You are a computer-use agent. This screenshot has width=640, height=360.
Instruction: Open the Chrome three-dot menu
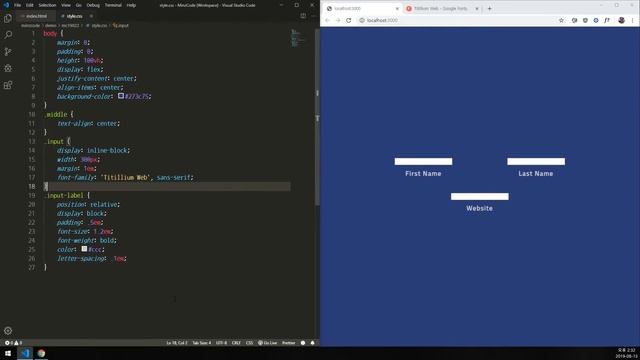coord(633,20)
